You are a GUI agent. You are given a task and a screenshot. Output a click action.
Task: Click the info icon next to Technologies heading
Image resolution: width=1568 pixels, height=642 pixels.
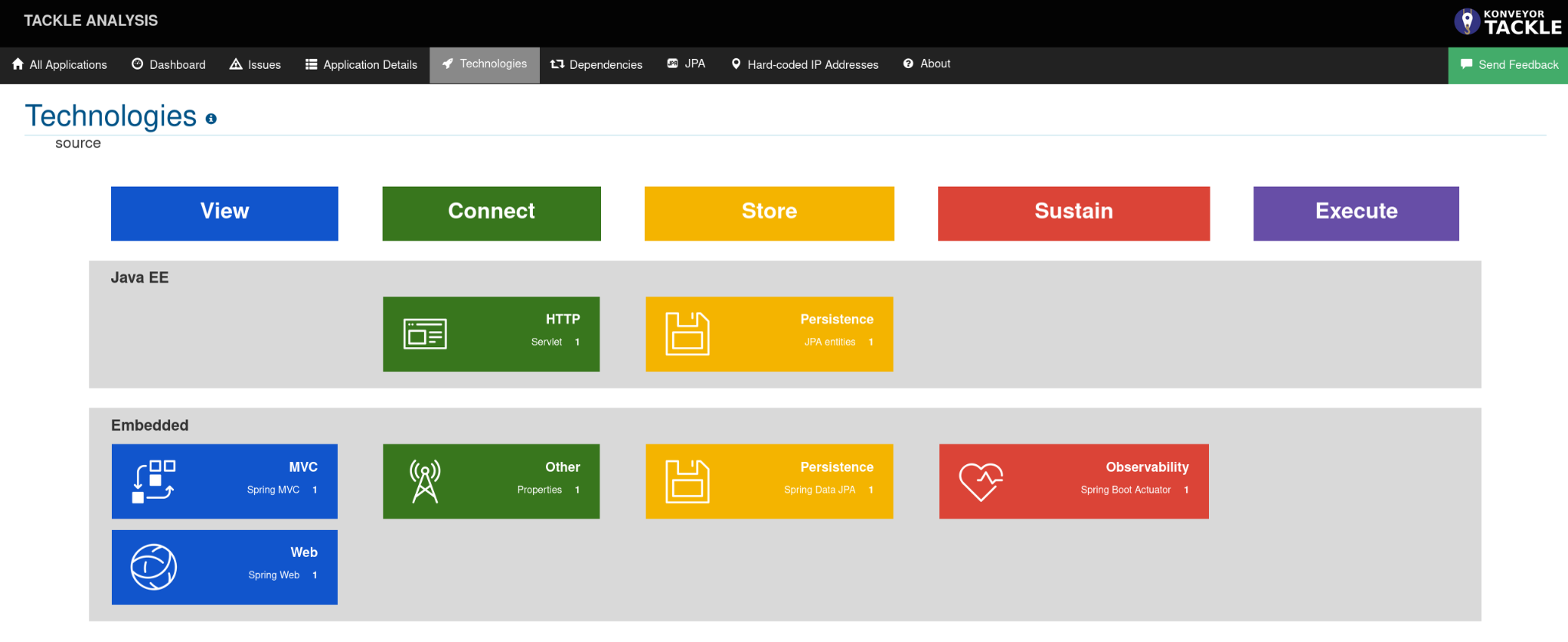pyautogui.click(x=211, y=119)
